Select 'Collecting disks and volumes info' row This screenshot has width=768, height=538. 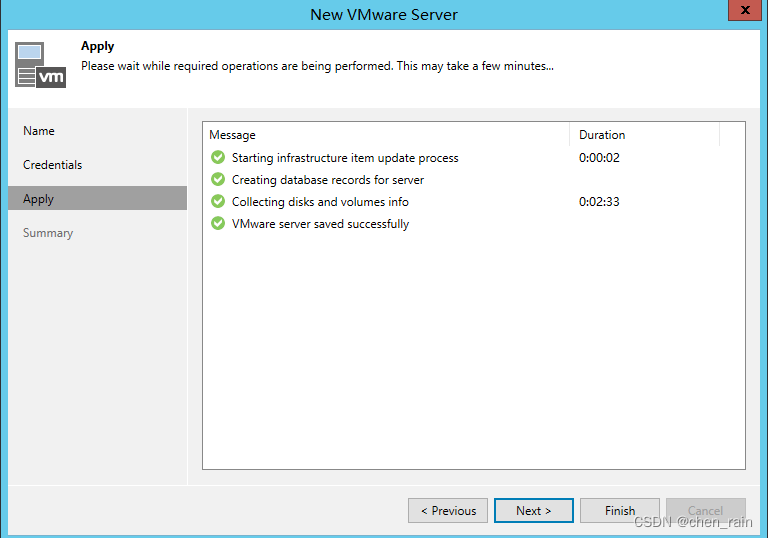coord(474,202)
